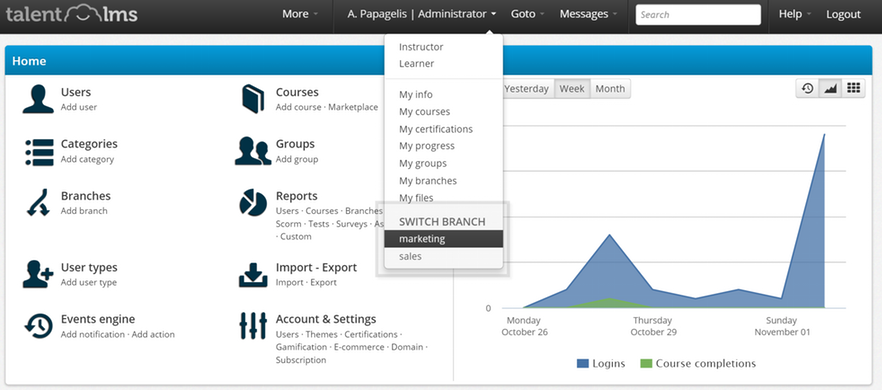Select the Month time range
Screen dimensions: 882x390
tap(610, 89)
